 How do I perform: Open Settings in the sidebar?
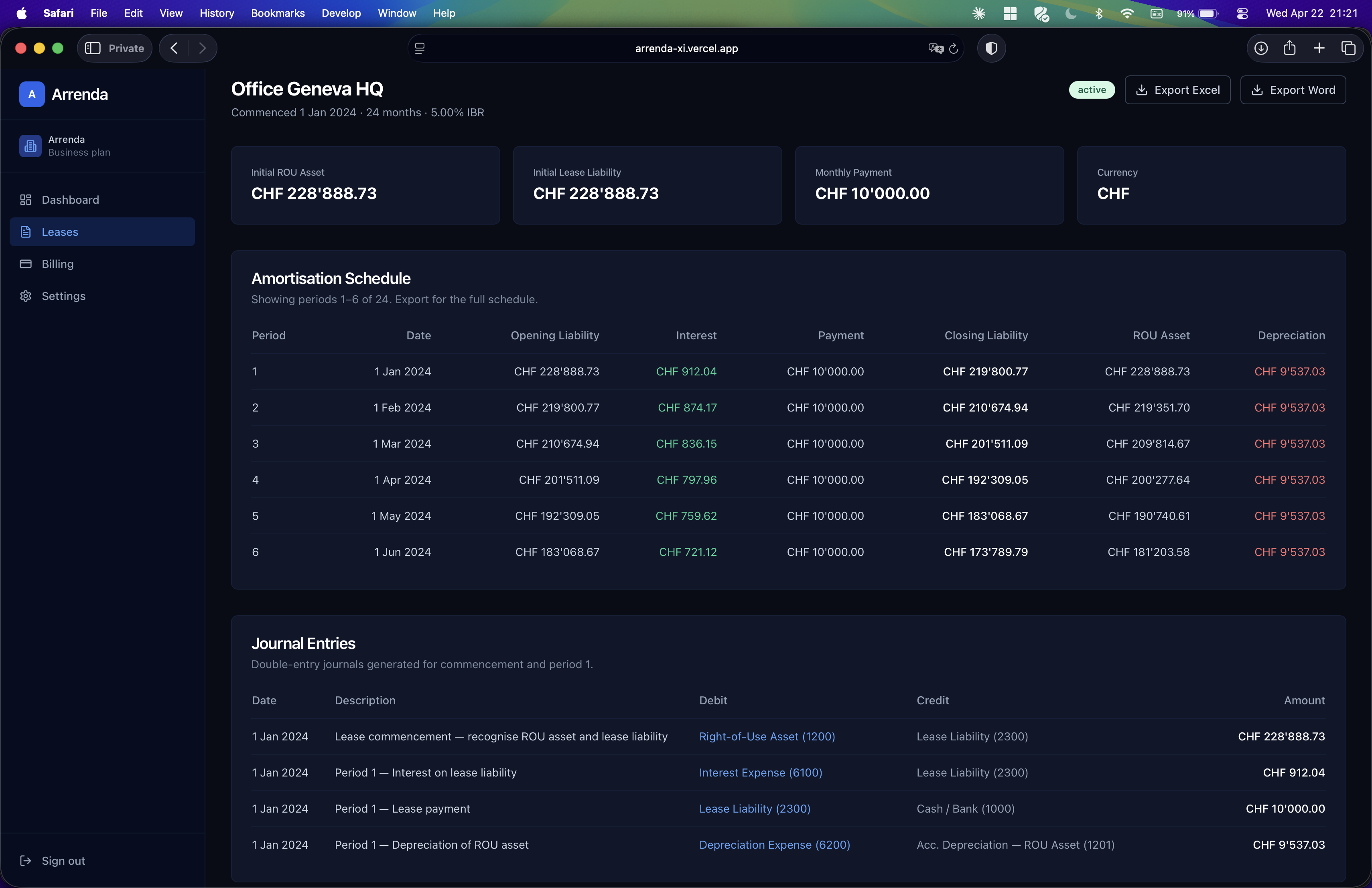point(63,296)
